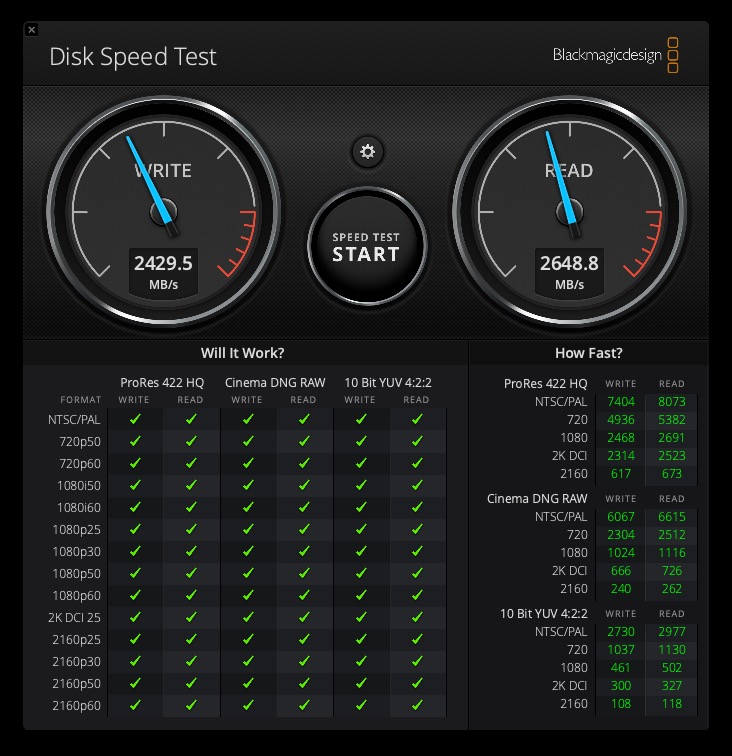Click the read speed value 2648.8 MB/s
Screen dimensions: 732x756
pyautogui.click(x=569, y=272)
